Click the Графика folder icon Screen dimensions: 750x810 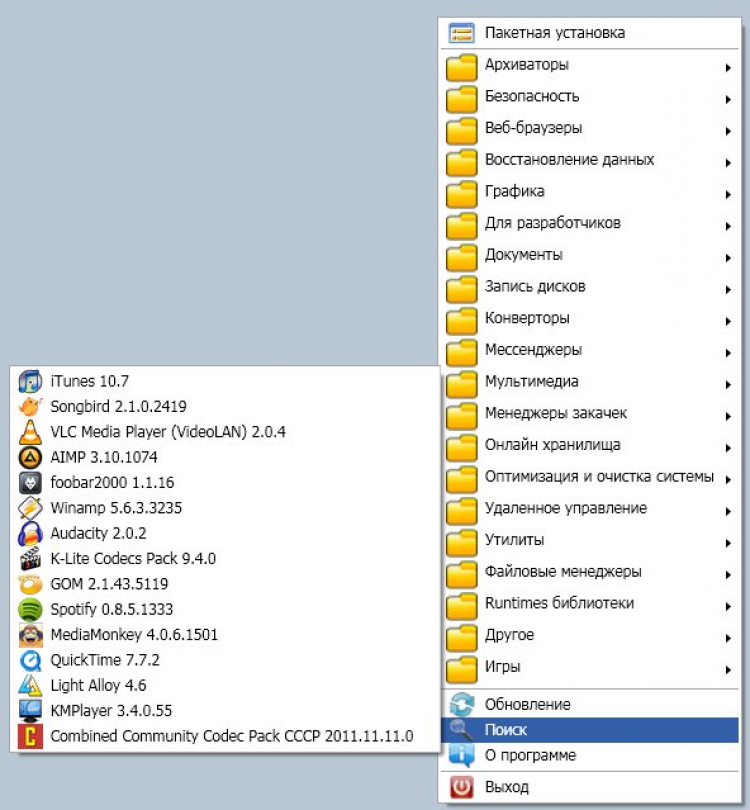(461, 193)
